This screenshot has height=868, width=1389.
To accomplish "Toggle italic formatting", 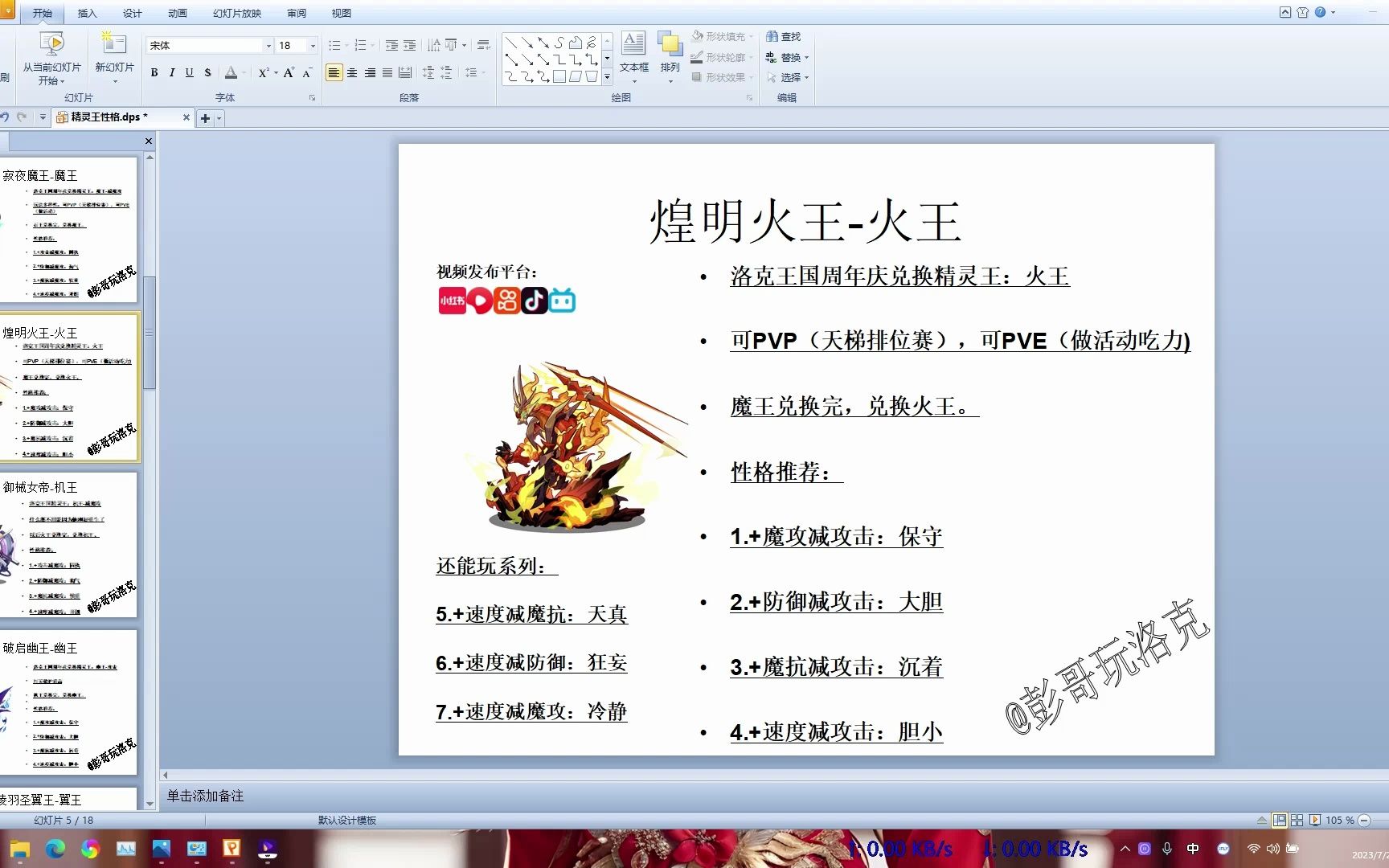I will click(172, 72).
